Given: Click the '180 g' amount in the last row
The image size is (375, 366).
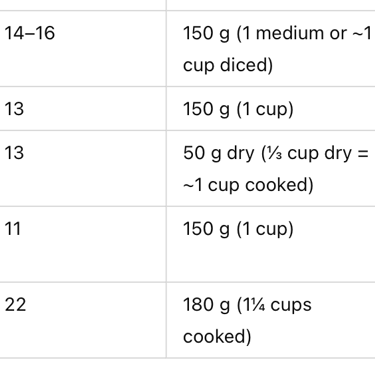Looking at the screenshot, I should pos(207,305).
